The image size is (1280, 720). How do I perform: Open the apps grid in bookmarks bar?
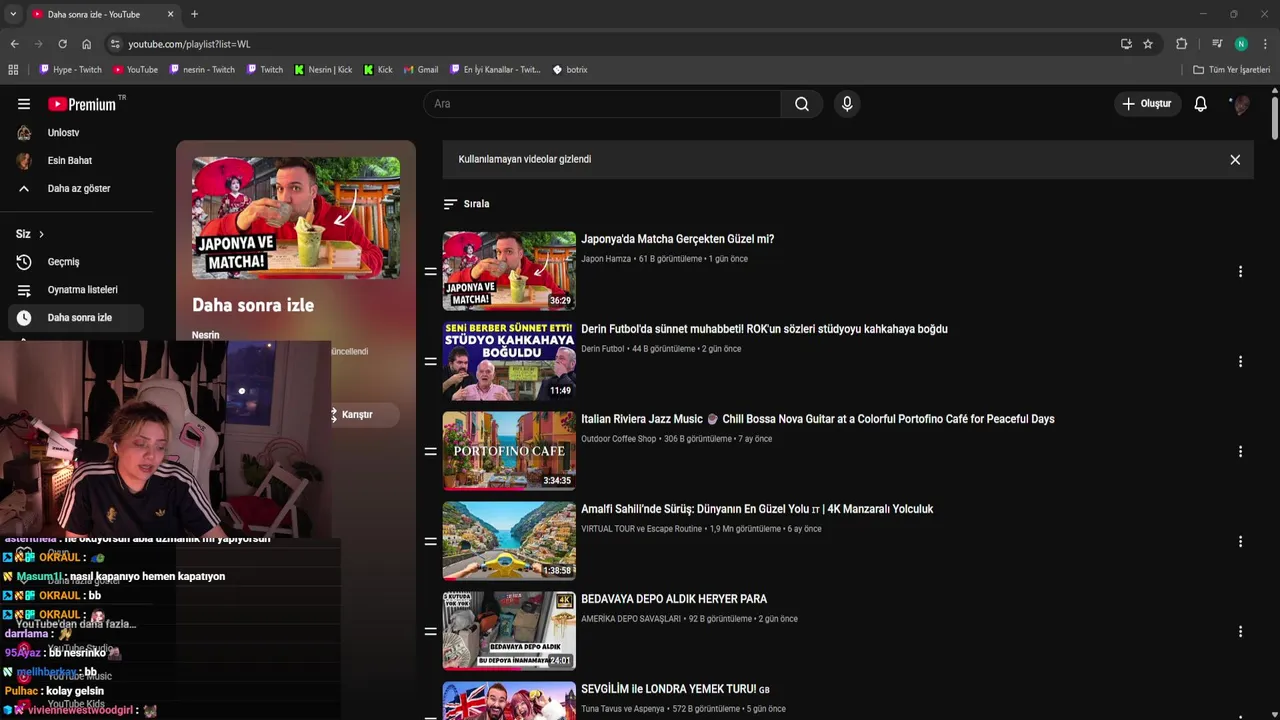click(13, 70)
